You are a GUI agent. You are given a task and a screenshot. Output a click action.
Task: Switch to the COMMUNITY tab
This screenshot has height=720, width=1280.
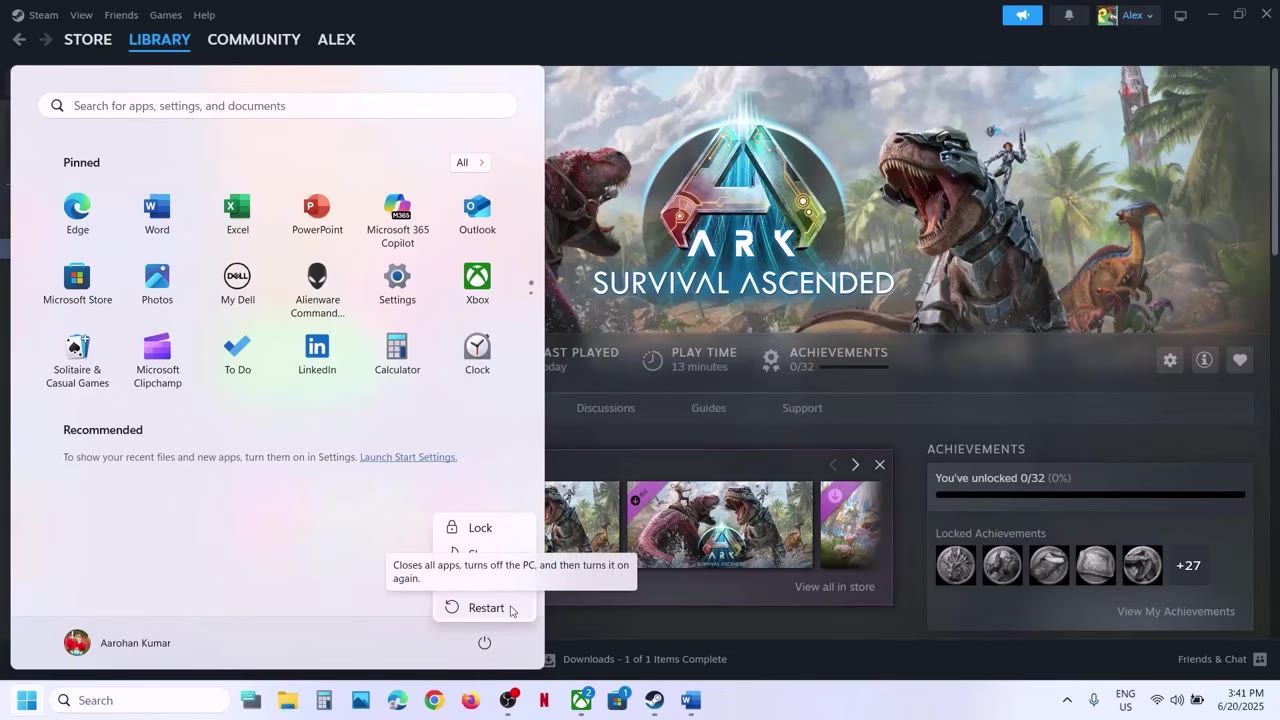[254, 39]
